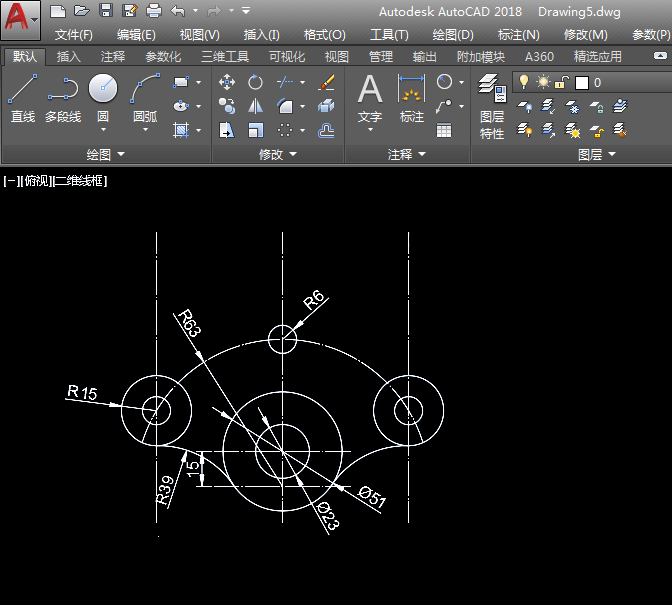Click the Dimension (标注) button

pyautogui.click(x=411, y=98)
